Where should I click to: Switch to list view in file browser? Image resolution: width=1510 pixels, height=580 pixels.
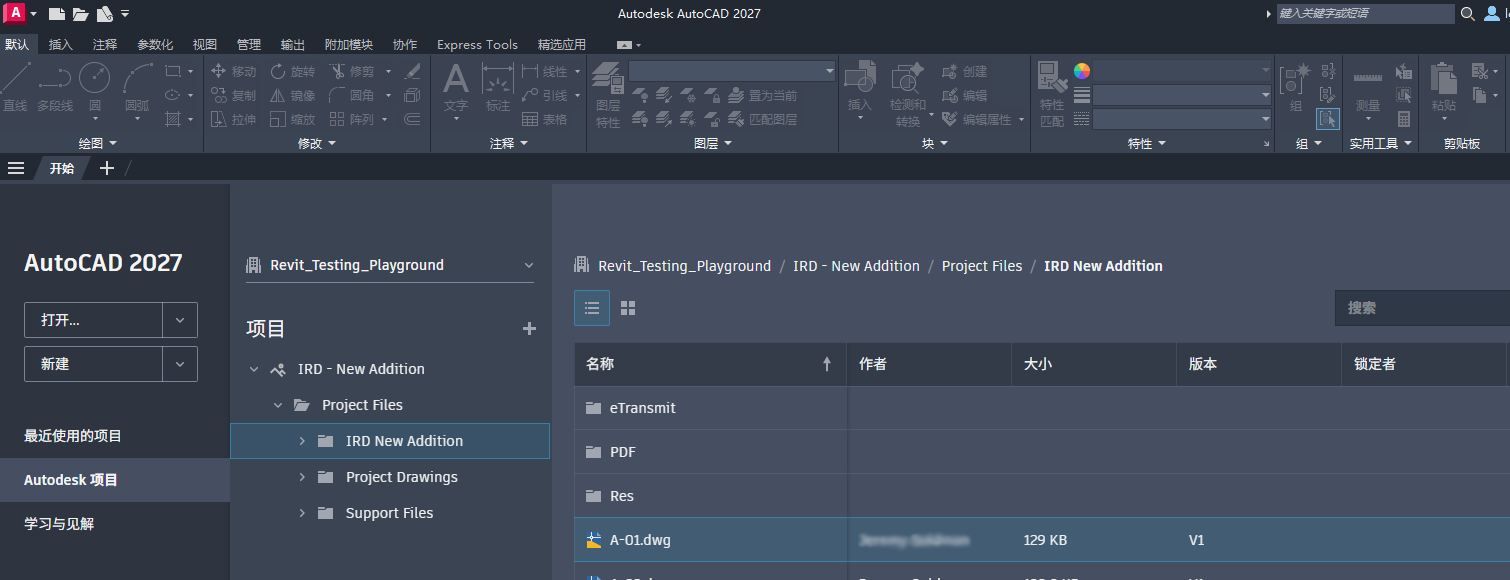point(592,308)
